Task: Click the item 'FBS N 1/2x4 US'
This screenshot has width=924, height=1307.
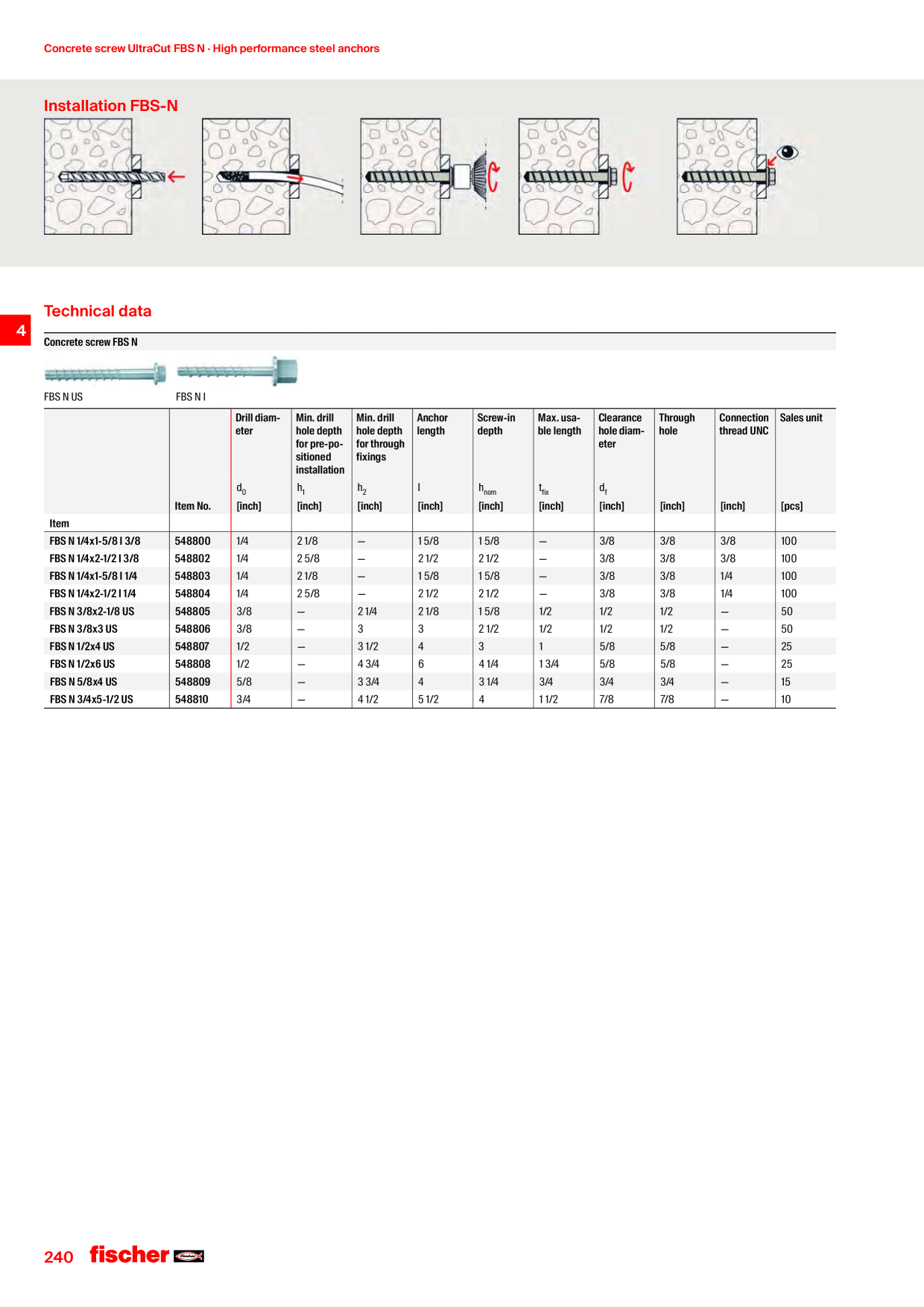Action: (x=82, y=647)
